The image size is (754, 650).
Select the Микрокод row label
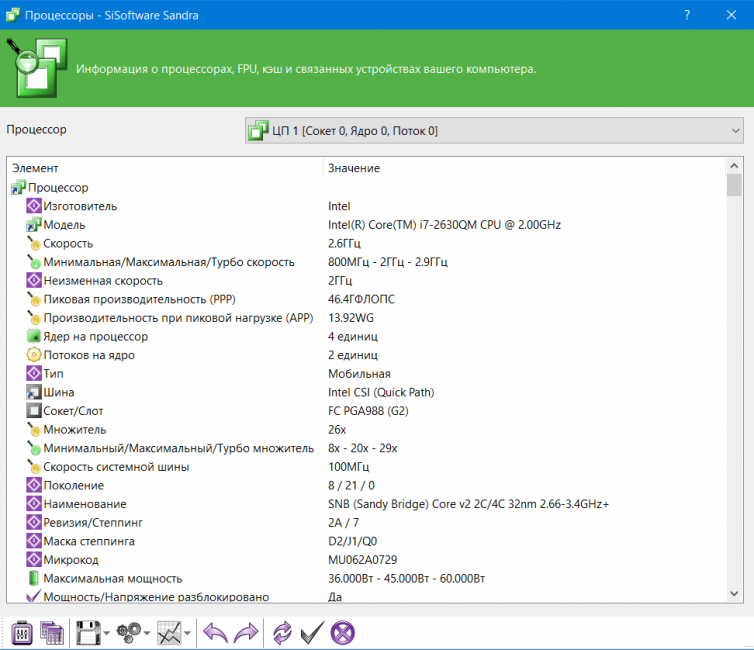pyautogui.click(x=71, y=560)
